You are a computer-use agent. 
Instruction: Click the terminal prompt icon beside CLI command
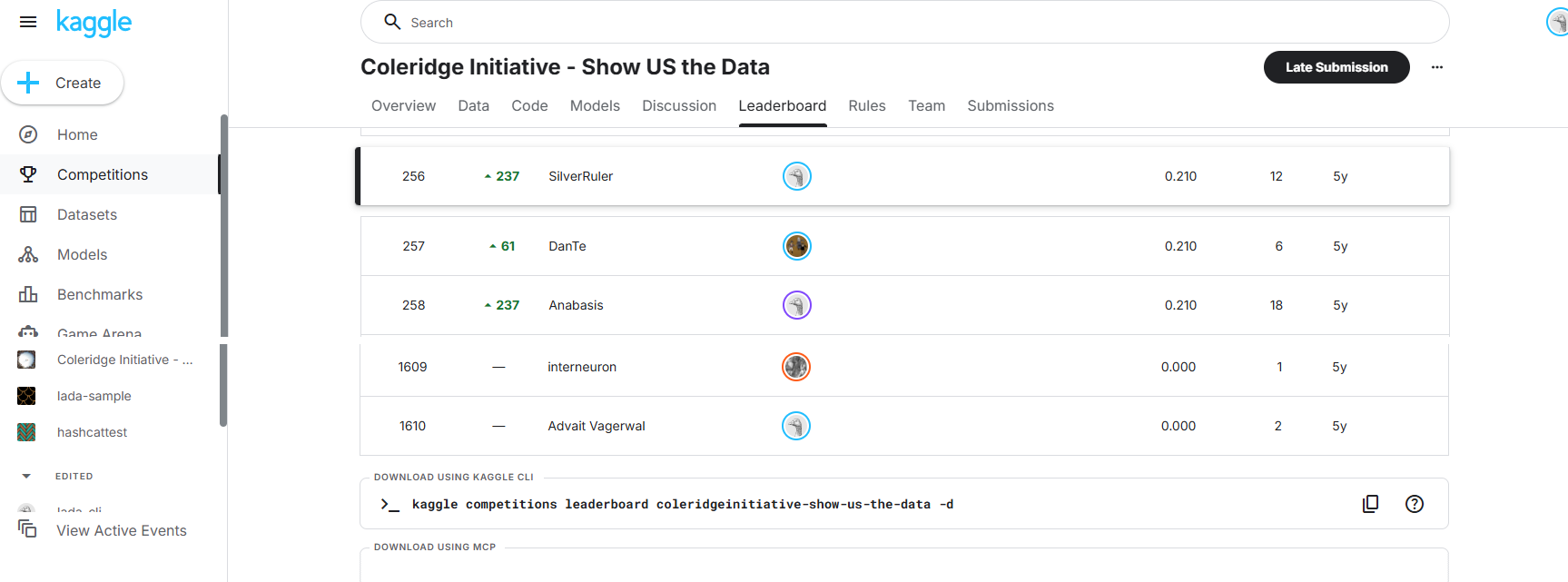390,504
